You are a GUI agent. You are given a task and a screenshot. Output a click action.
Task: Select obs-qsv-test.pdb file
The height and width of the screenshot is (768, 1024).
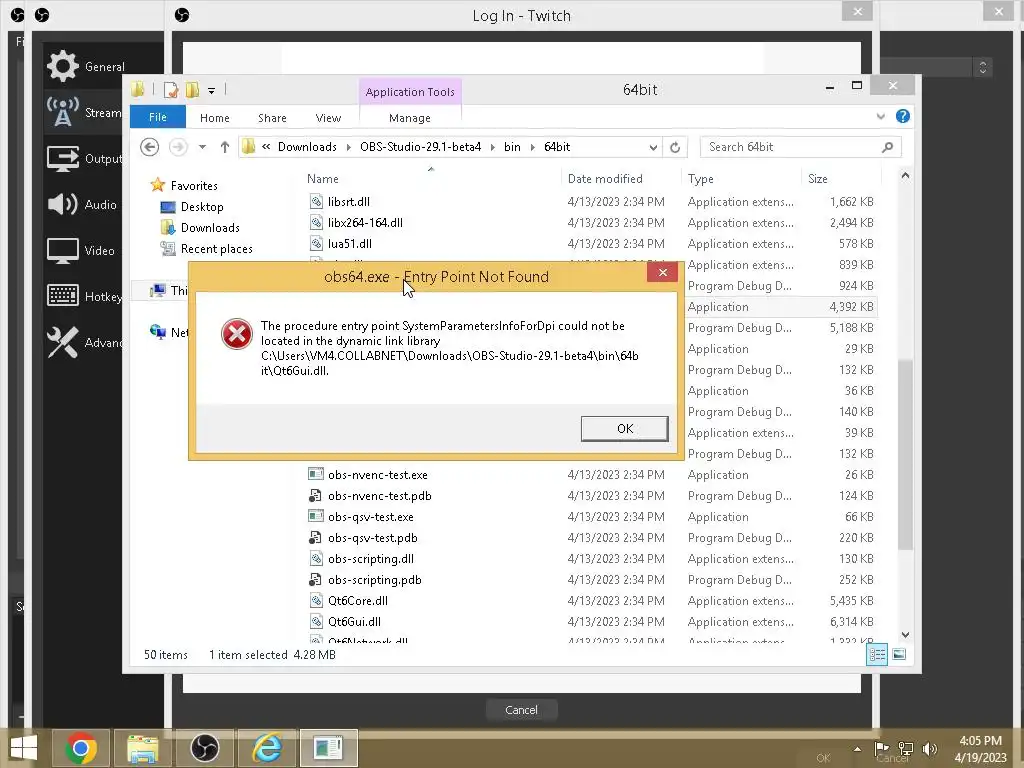(372, 537)
